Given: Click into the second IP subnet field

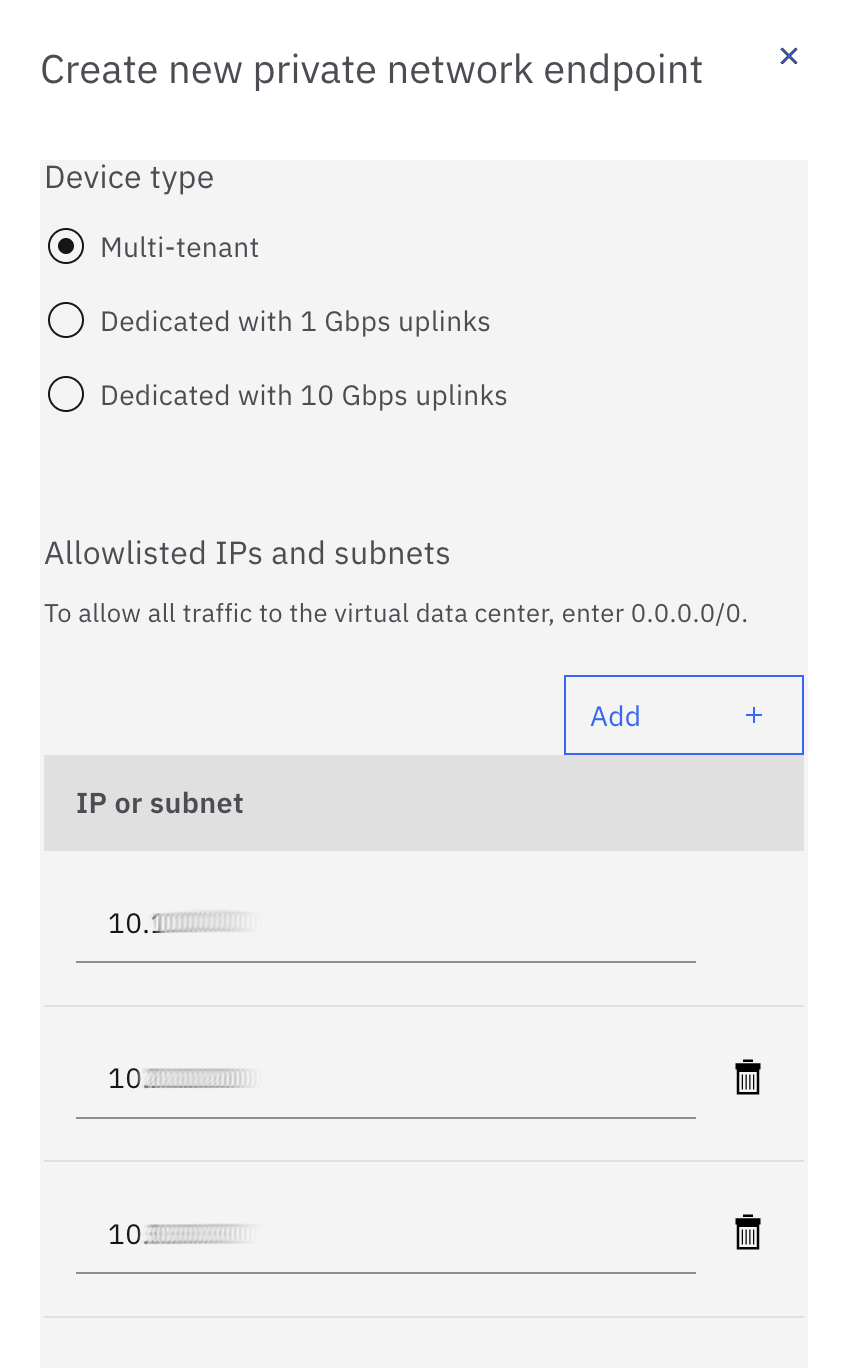Looking at the screenshot, I should 385,1079.
